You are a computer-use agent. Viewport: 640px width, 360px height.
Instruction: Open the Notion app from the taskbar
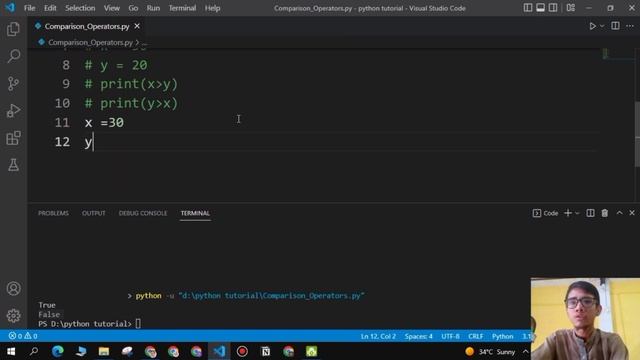265,351
